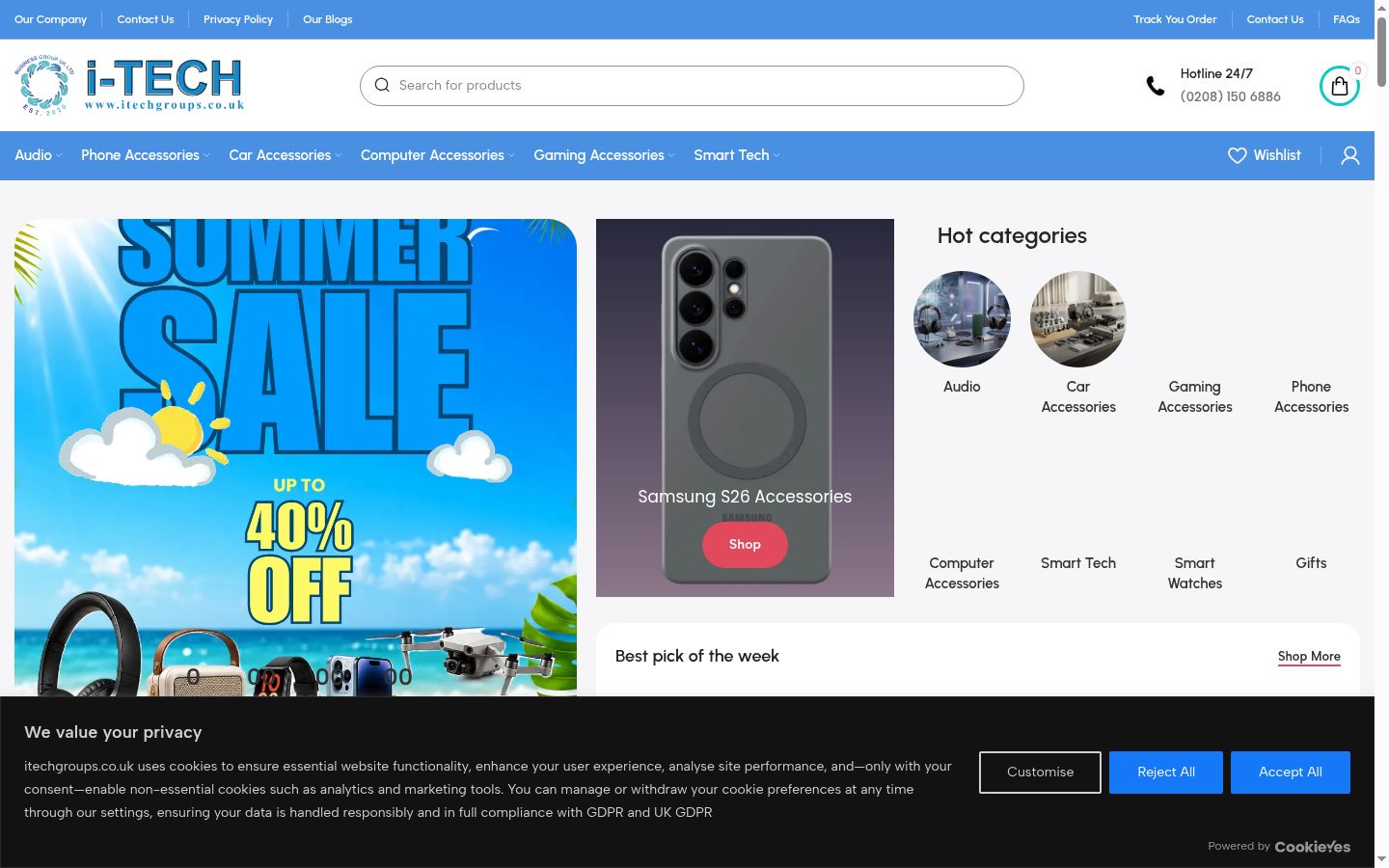The image size is (1389, 868).
Task: Click the i-TECH site logo
Action: (x=129, y=85)
